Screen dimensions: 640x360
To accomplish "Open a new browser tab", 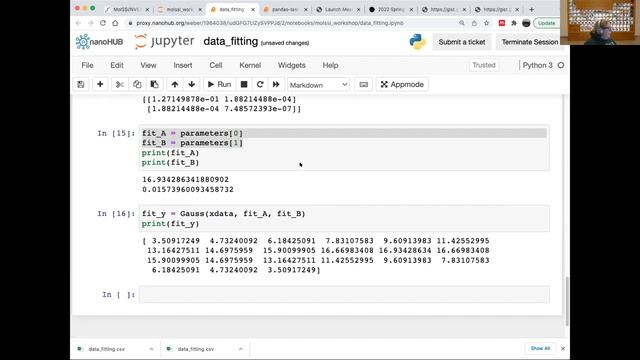I will [531, 9].
